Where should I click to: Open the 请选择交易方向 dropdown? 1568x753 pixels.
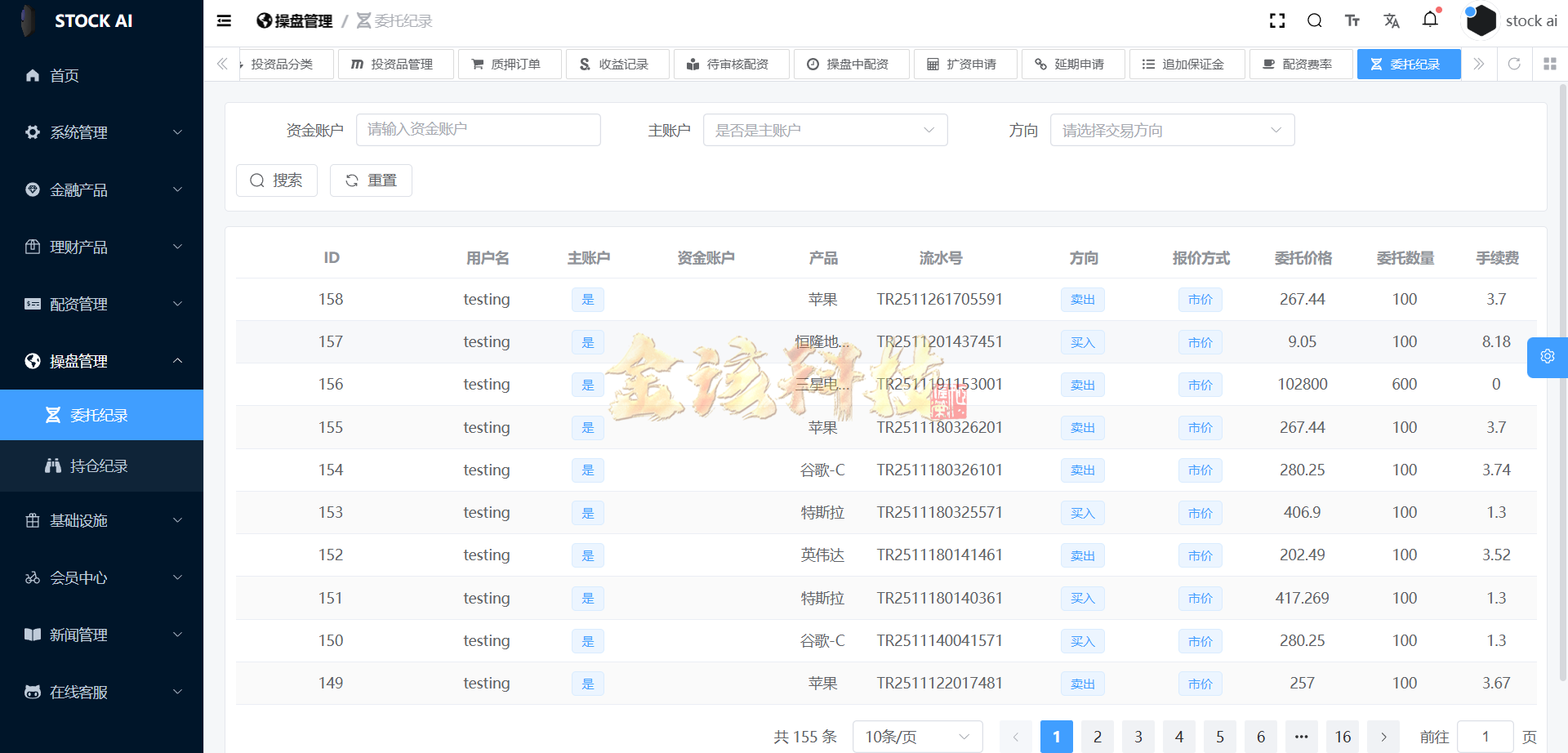click(x=1172, y=129)
